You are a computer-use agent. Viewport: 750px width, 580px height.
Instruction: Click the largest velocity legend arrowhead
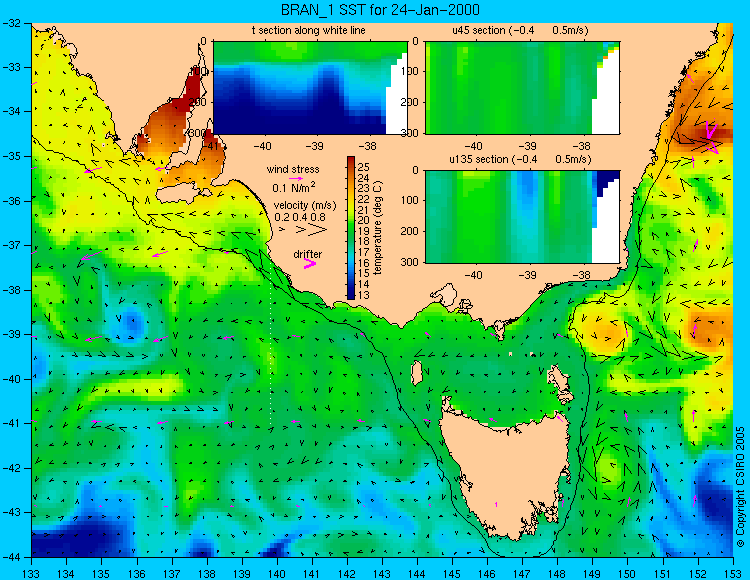(x=318, y=230)
